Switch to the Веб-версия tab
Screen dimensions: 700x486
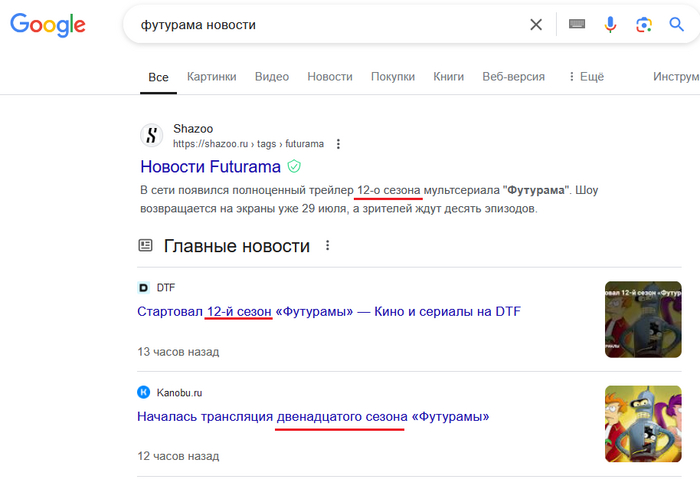[513, 77]
